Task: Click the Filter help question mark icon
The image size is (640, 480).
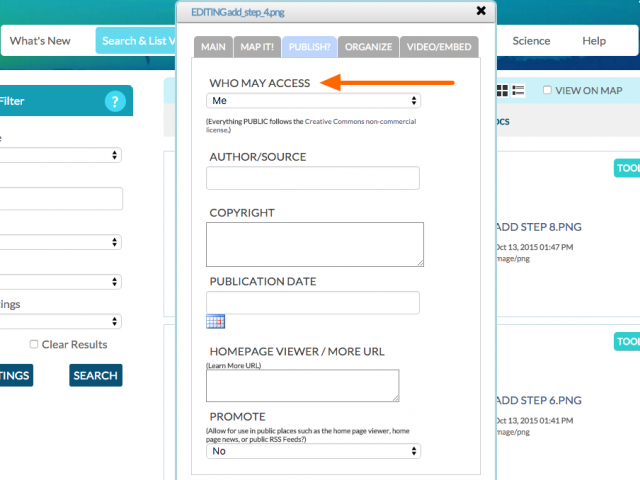Action: 116,101
